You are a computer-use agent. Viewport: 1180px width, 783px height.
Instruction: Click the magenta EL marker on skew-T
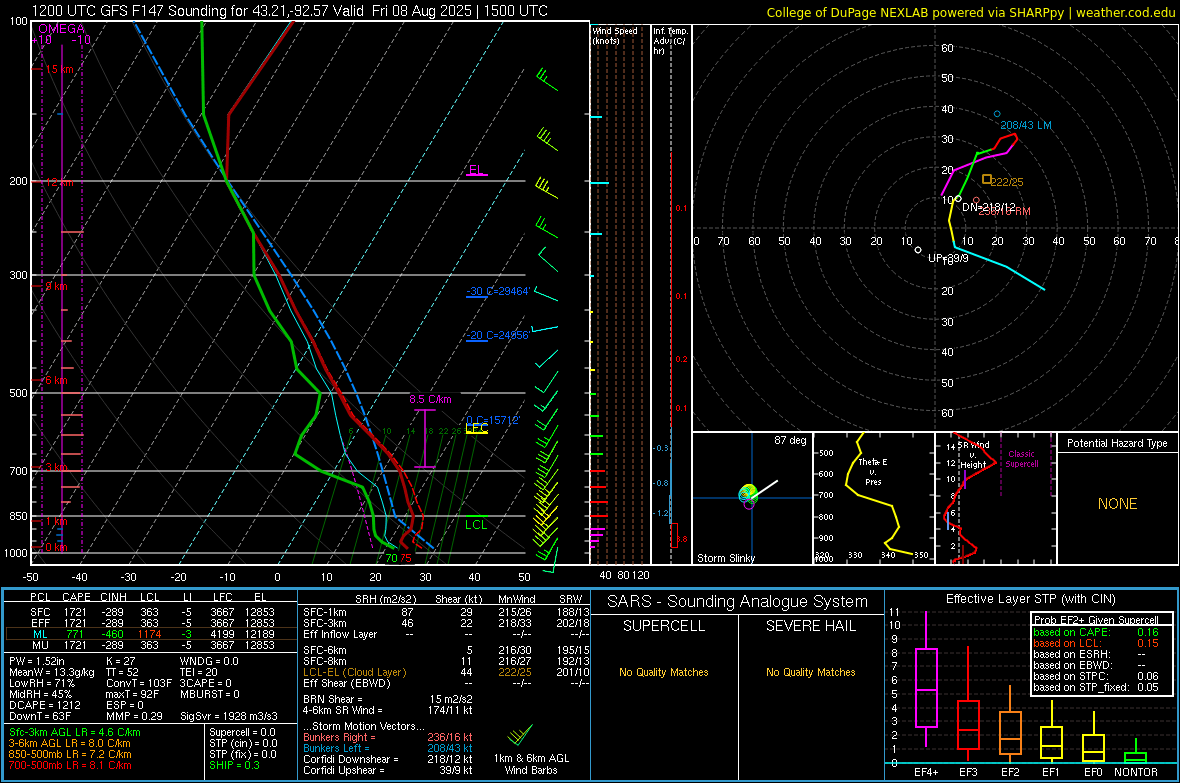click(x=476, y=171)
